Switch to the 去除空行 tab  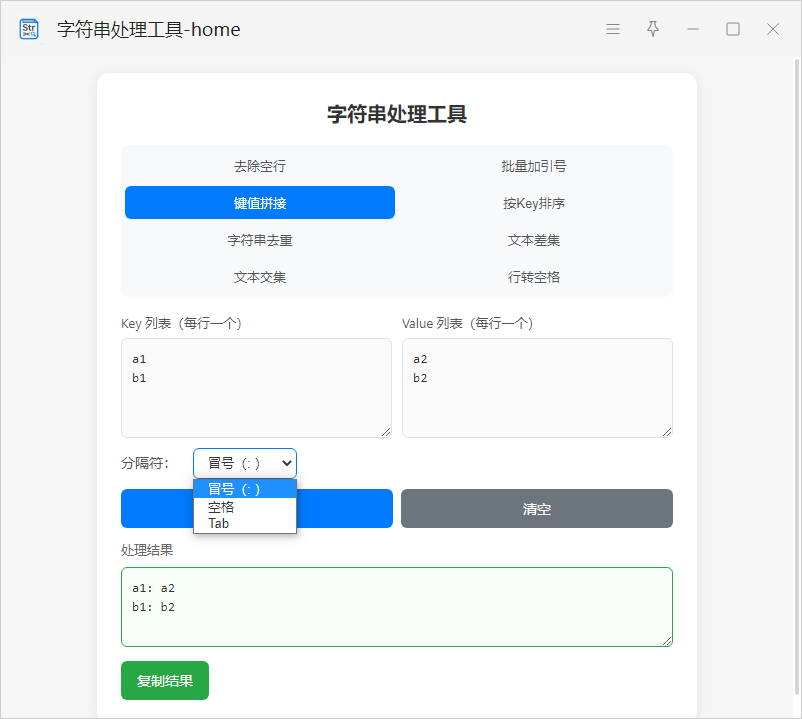point(260,166)
